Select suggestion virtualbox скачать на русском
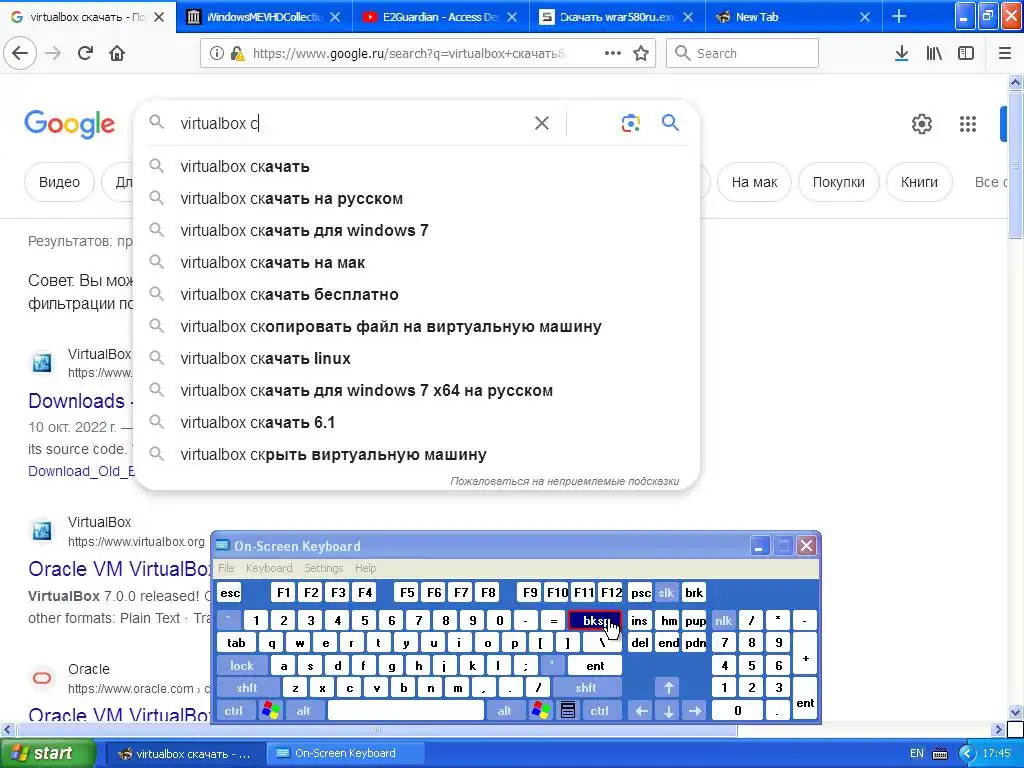Viewport: 1024px width, 768px height. (x=417, y=199)
